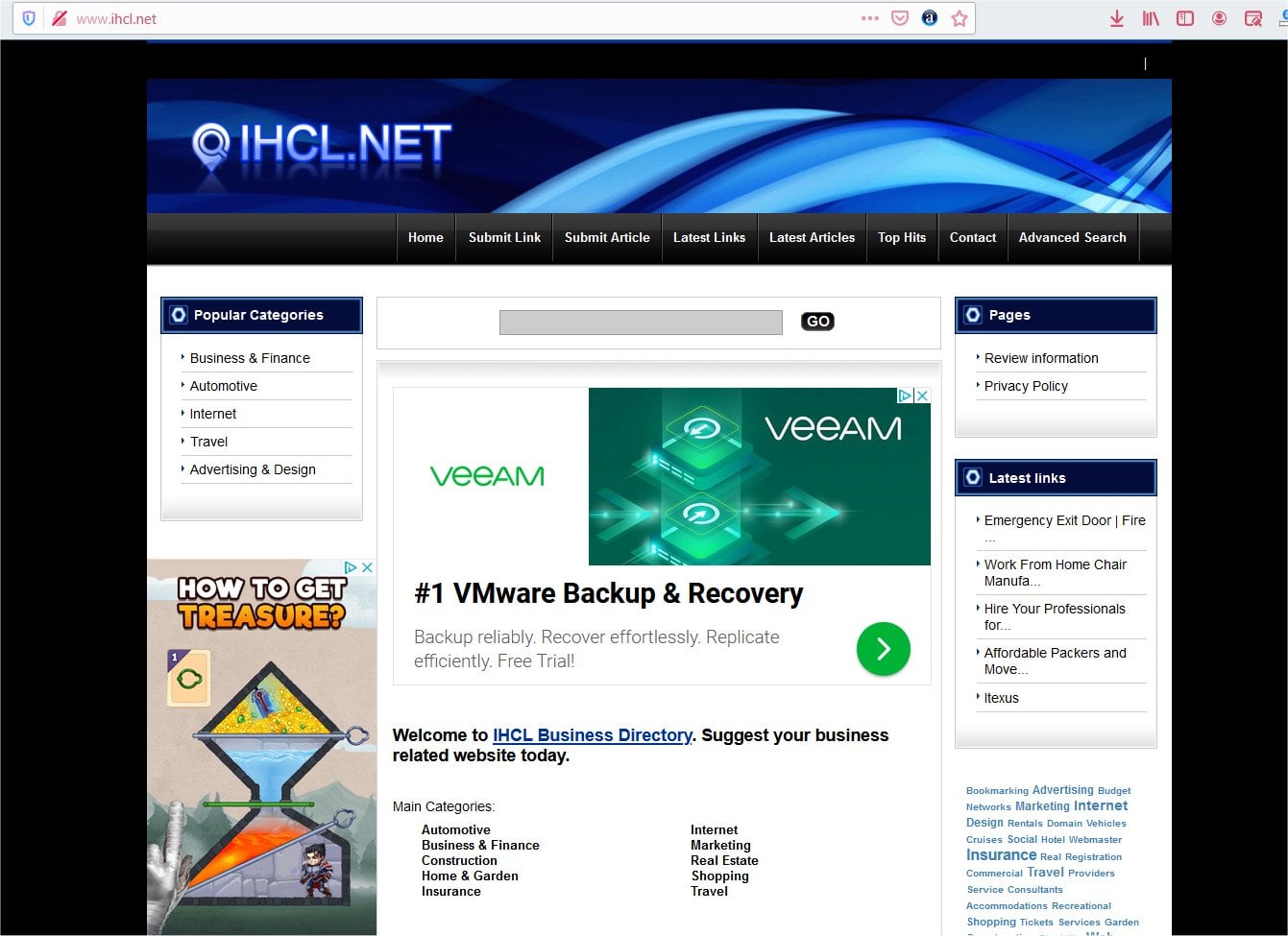Viewport: 1288px width, 936px height.
Task: Go to Advanced Search in navigation
Action: (1072, 237)
